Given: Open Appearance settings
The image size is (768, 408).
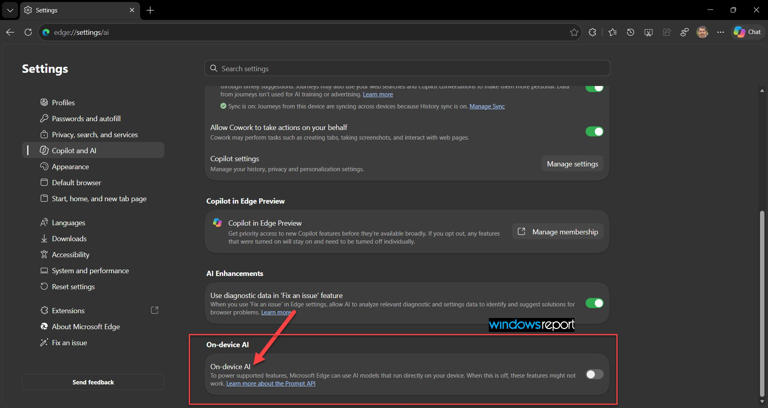Looking at the screenshot, I should click(x=93, y=167).
